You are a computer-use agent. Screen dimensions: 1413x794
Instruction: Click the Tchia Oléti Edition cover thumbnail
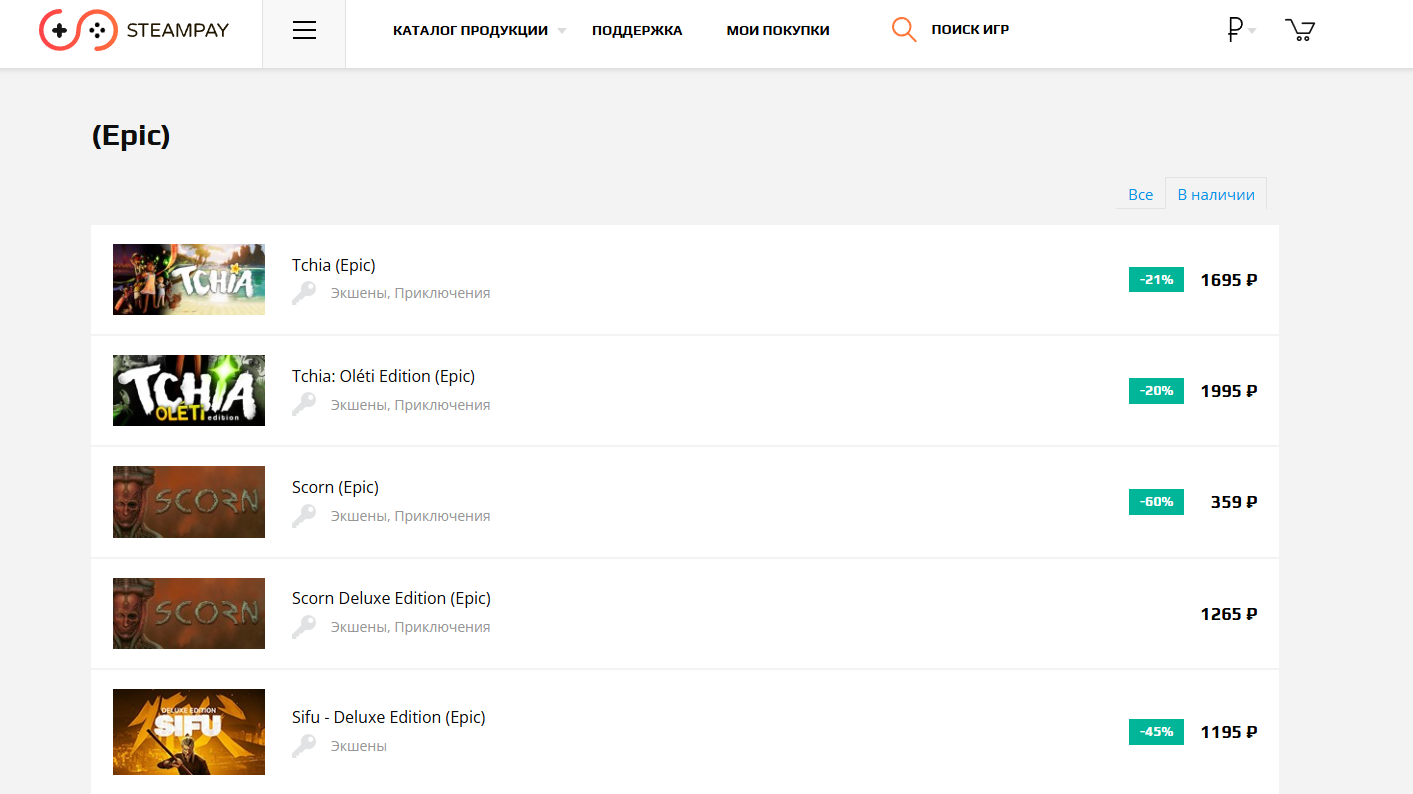189,391
